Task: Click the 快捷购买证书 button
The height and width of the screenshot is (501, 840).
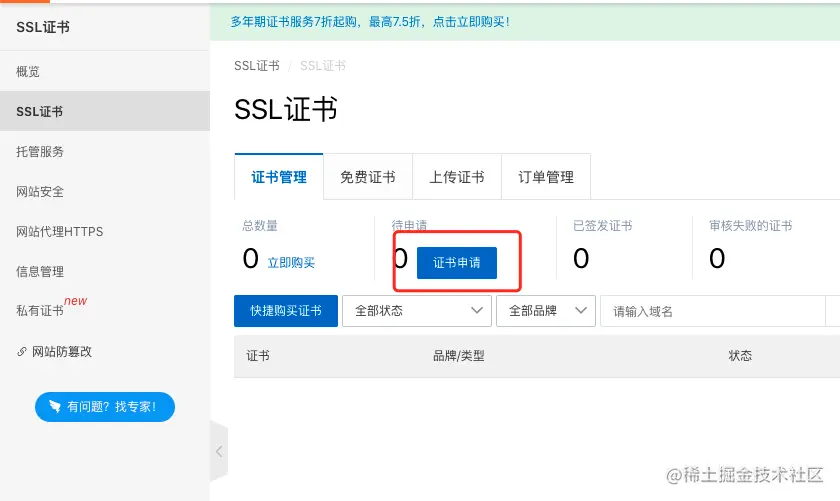Action: coord(286,311)
